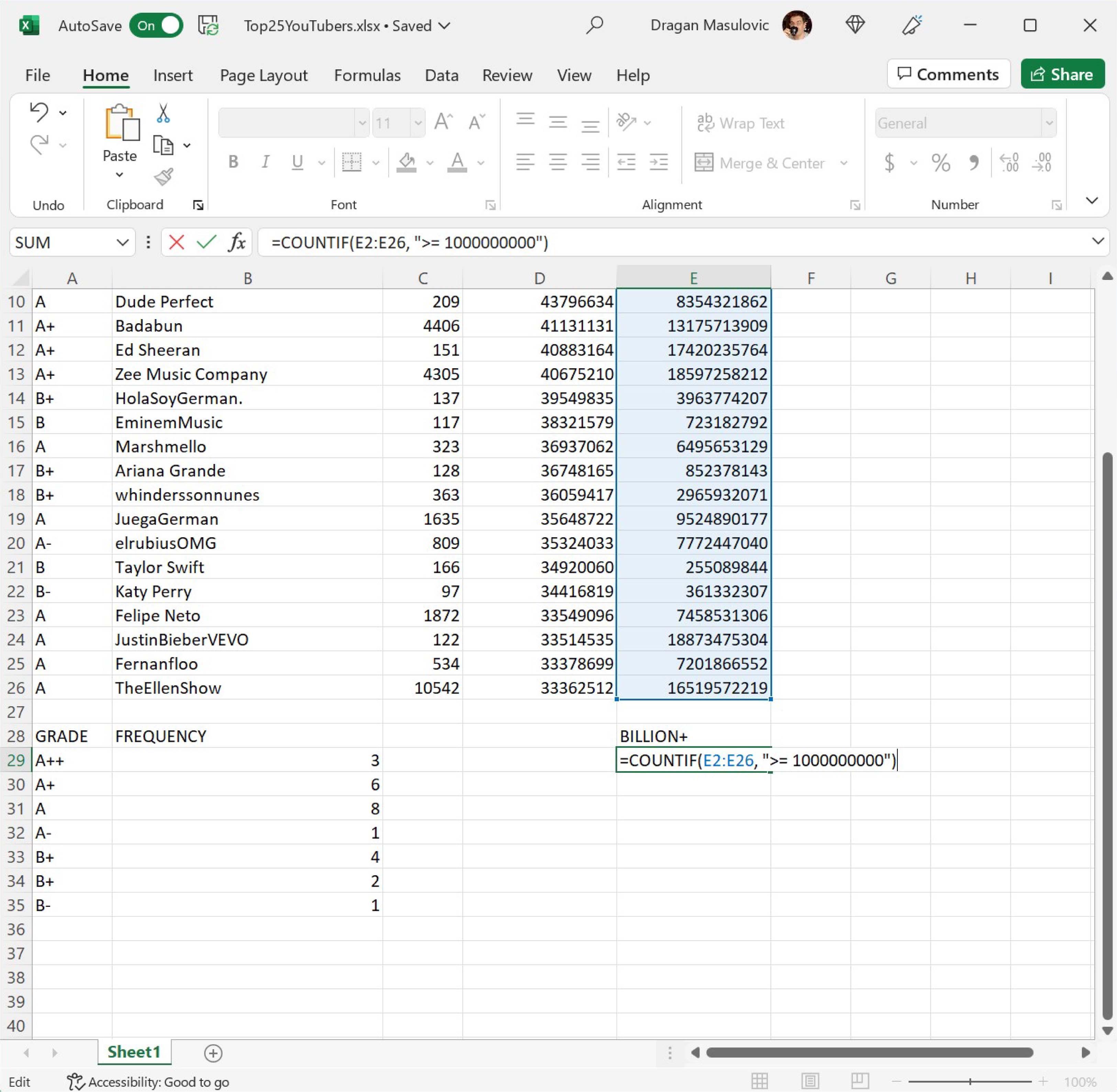Click the zoom slider in status bar
The image size is (1117, 1092).
tap(970, 1081)
